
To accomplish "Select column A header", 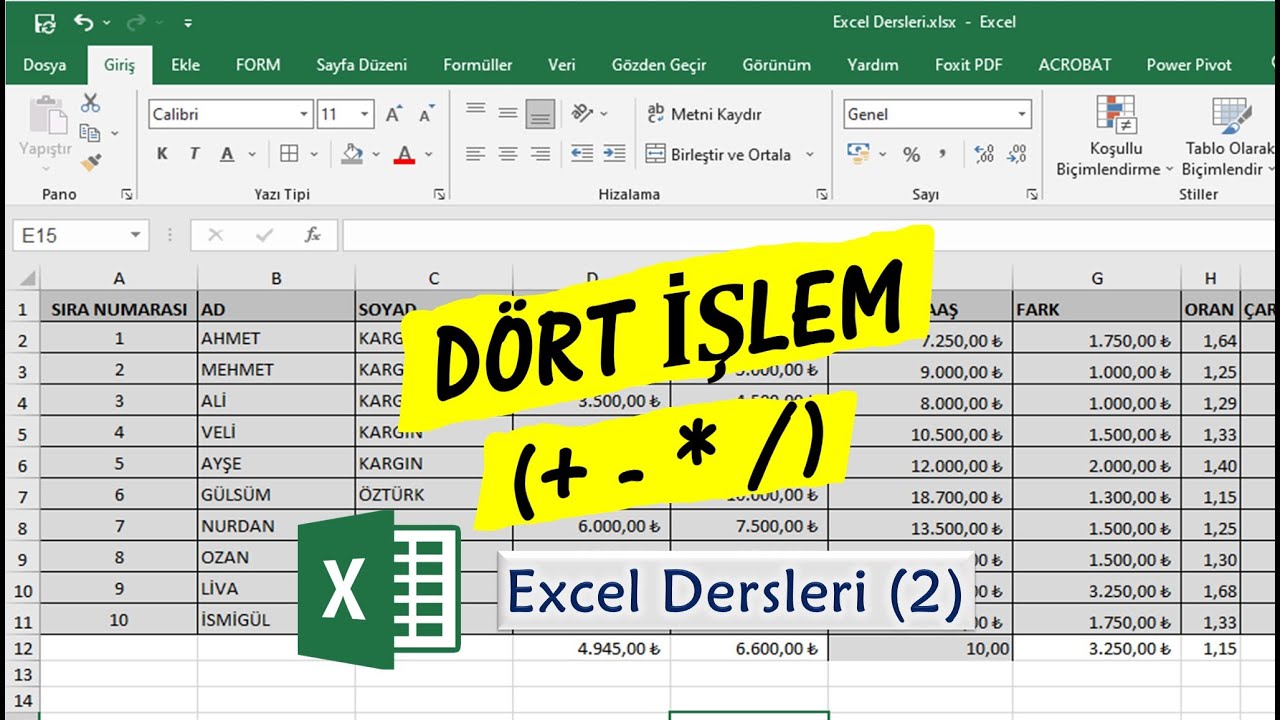I will (x=119, y=278).
